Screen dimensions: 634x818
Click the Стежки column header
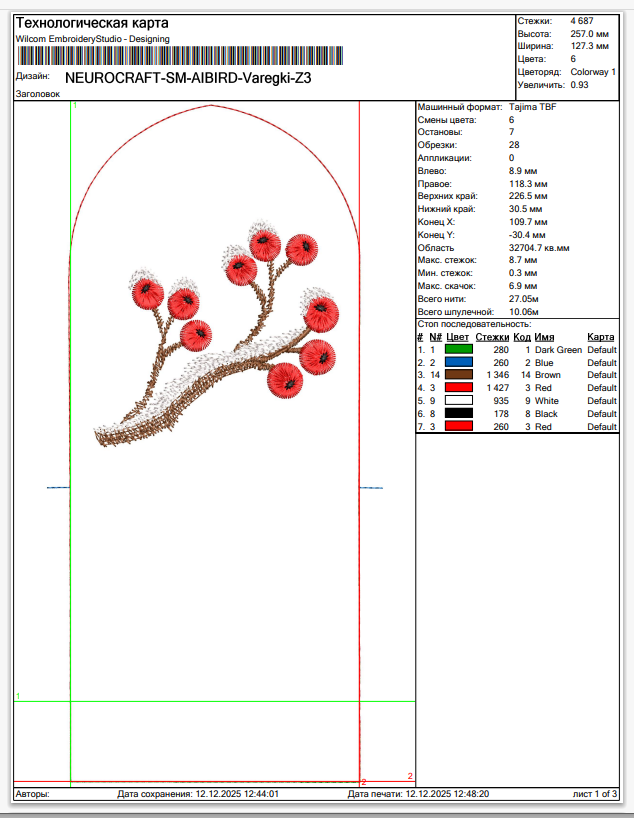(492, 338)
